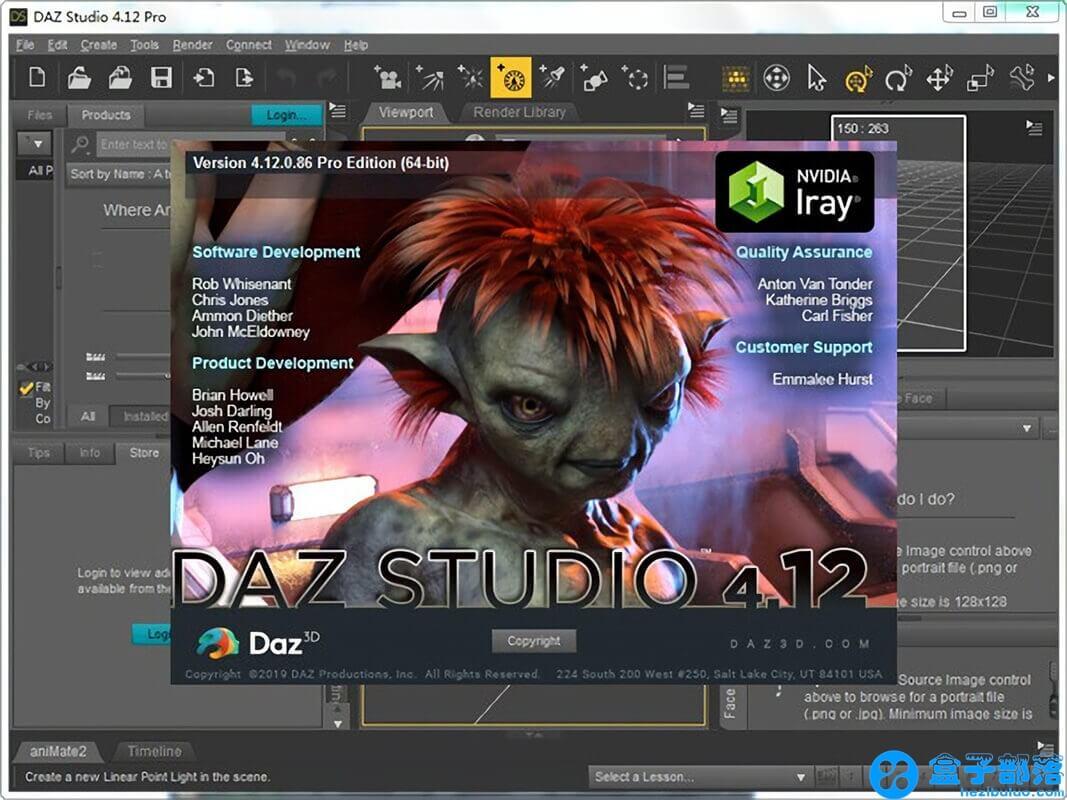
Task: Open the Connect menu
Action: pyautogui.click(x=249, y=45)
